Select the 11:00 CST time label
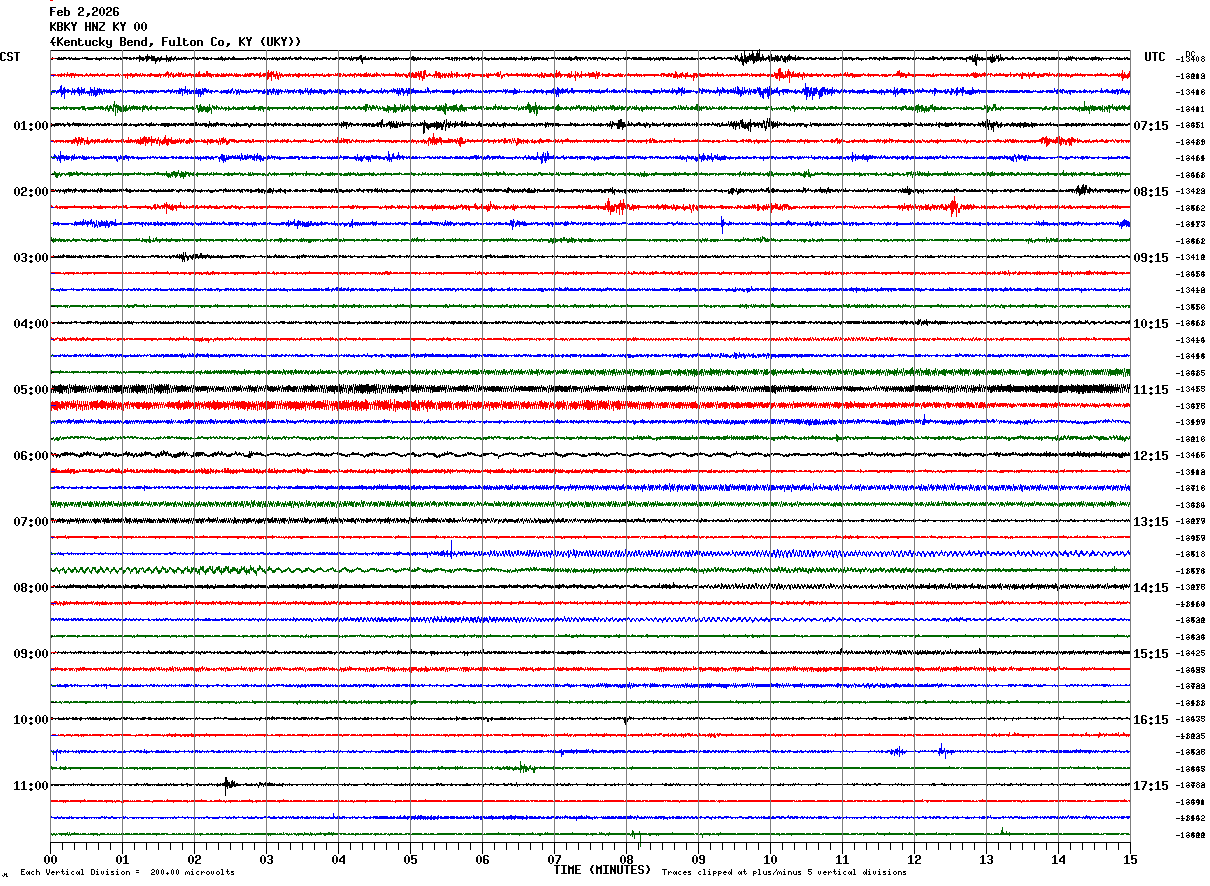1210x886 pixels. click(x=31, y=786)
